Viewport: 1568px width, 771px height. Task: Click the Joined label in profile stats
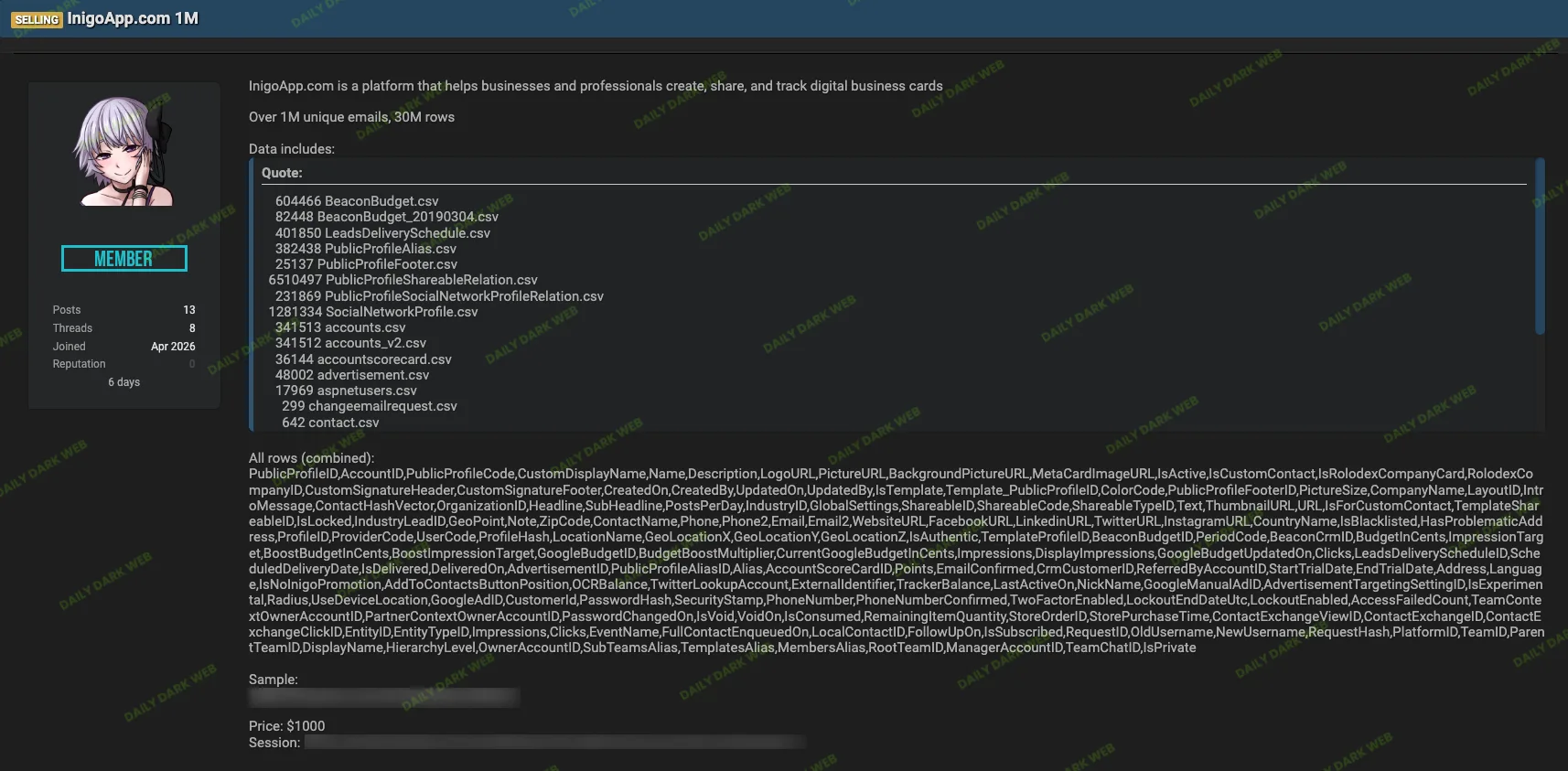[x=69, y=347]
